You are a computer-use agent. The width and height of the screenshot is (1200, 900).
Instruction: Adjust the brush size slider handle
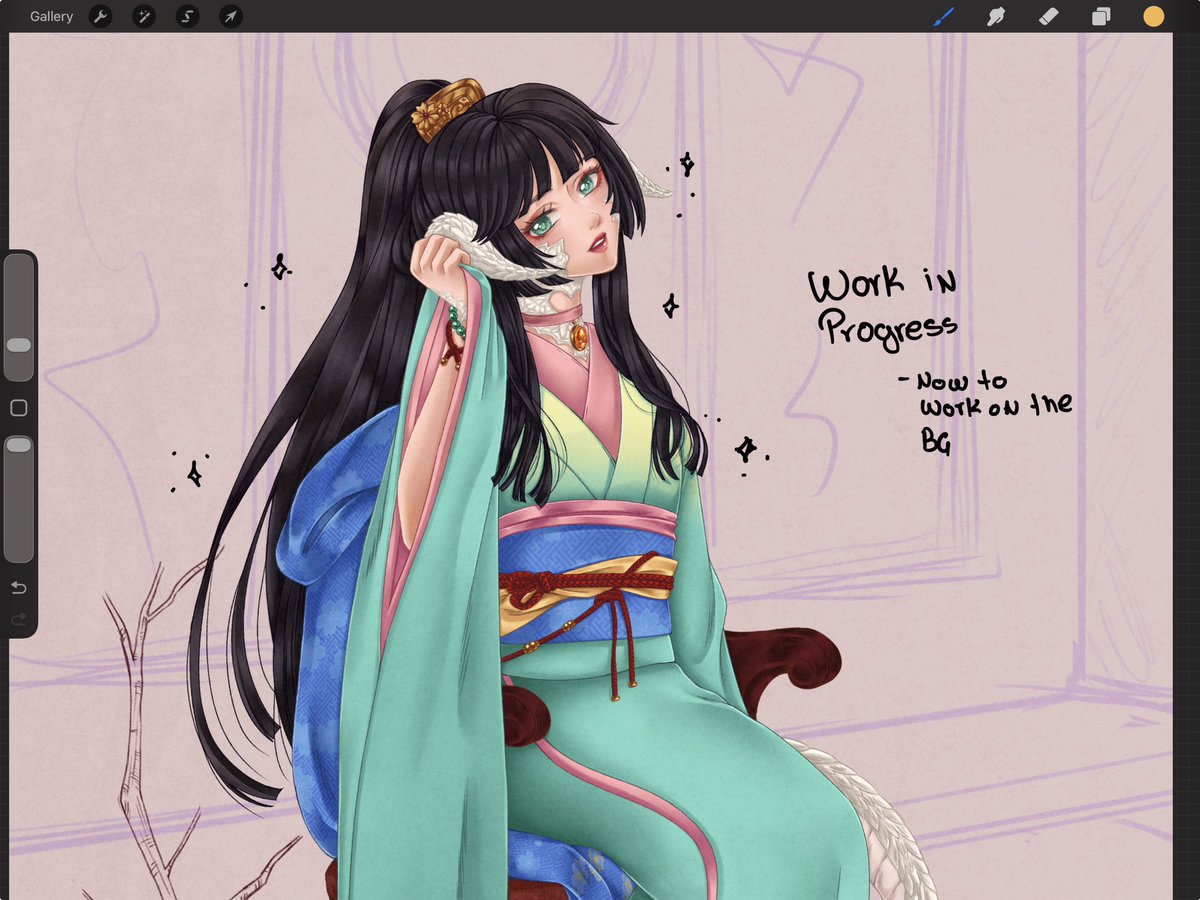(x=19, y=345)
